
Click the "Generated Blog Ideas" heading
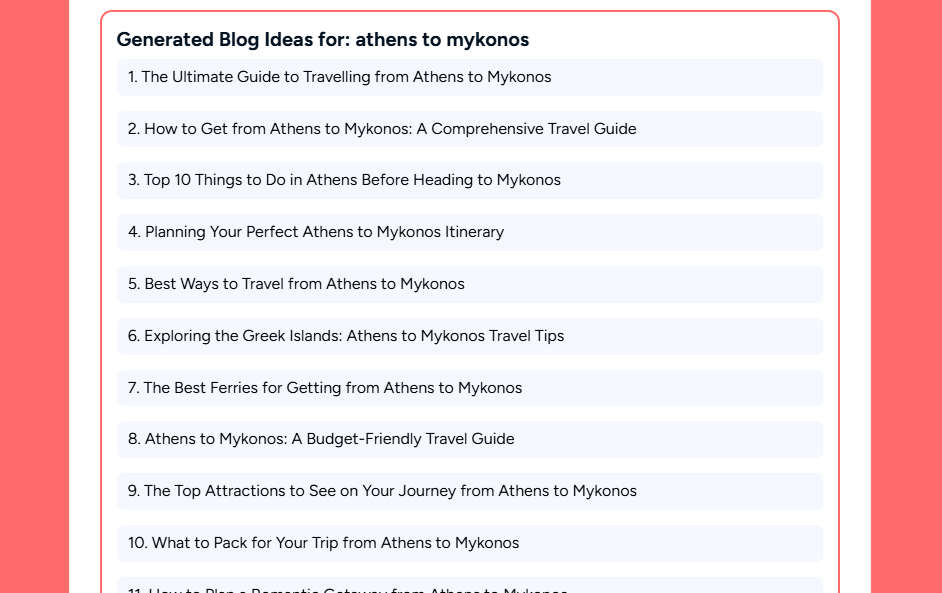322,40
